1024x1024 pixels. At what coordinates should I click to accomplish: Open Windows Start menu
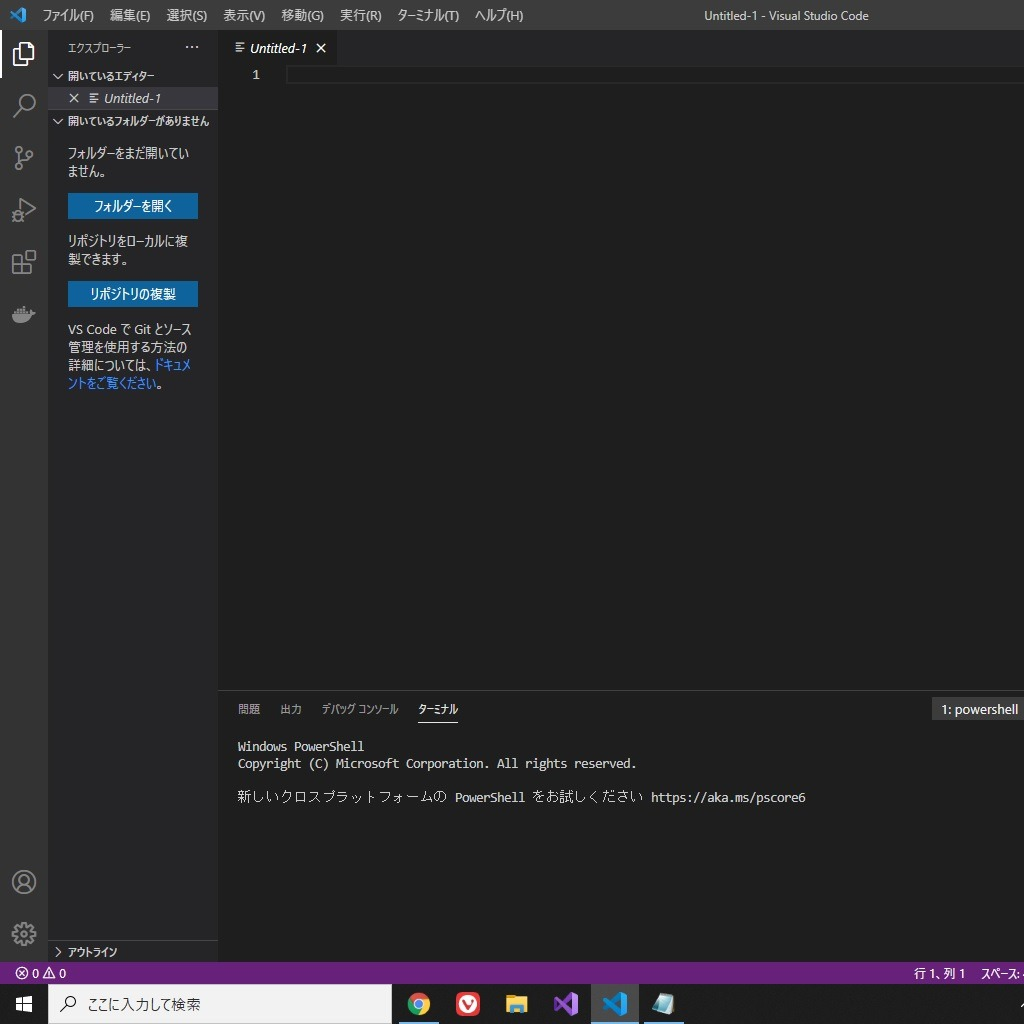tap(24, 1004)
